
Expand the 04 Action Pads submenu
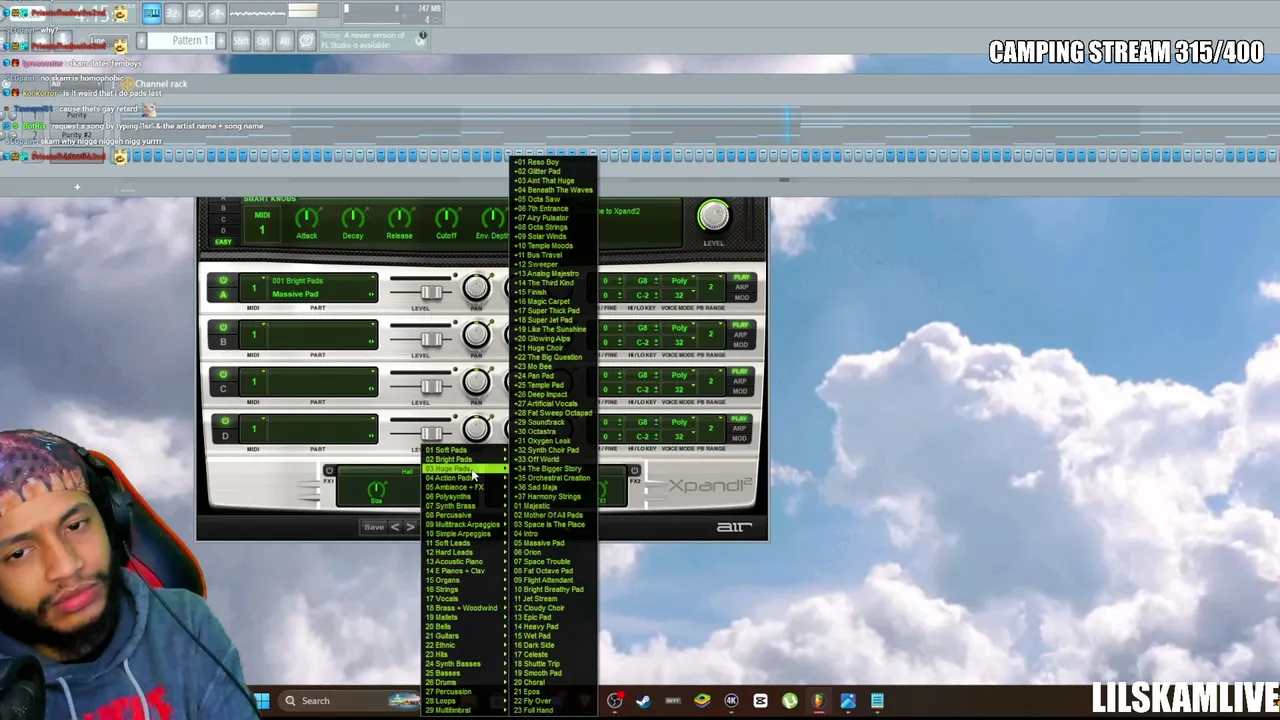465,478
